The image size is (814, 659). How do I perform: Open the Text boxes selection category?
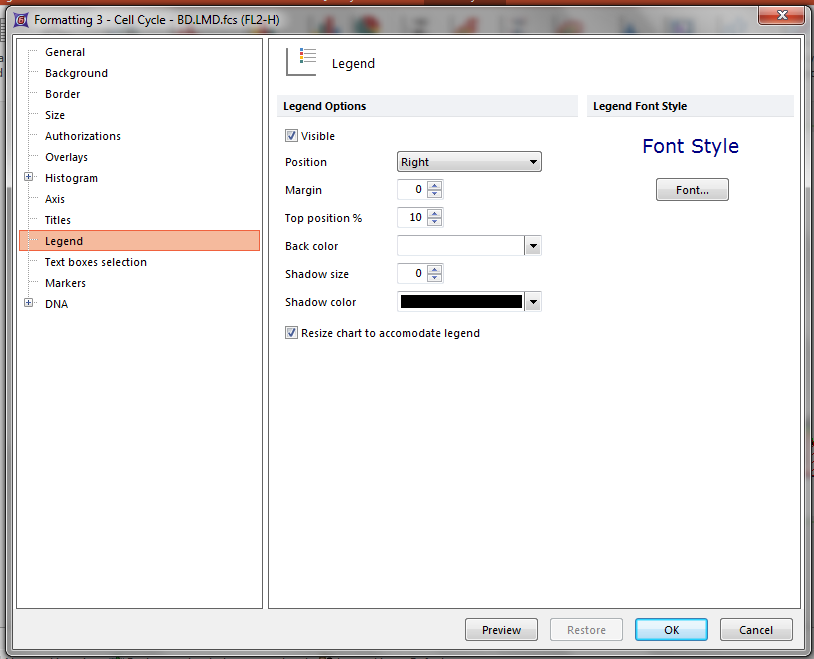point(95,262)
